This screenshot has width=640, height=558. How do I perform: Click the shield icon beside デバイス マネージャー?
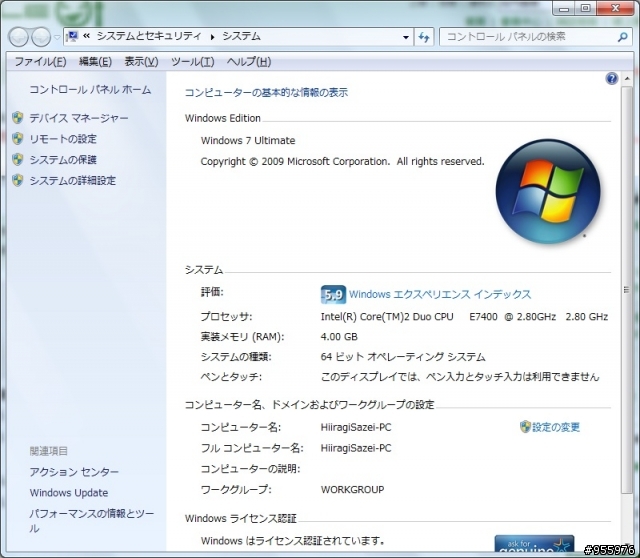point(18,118)
